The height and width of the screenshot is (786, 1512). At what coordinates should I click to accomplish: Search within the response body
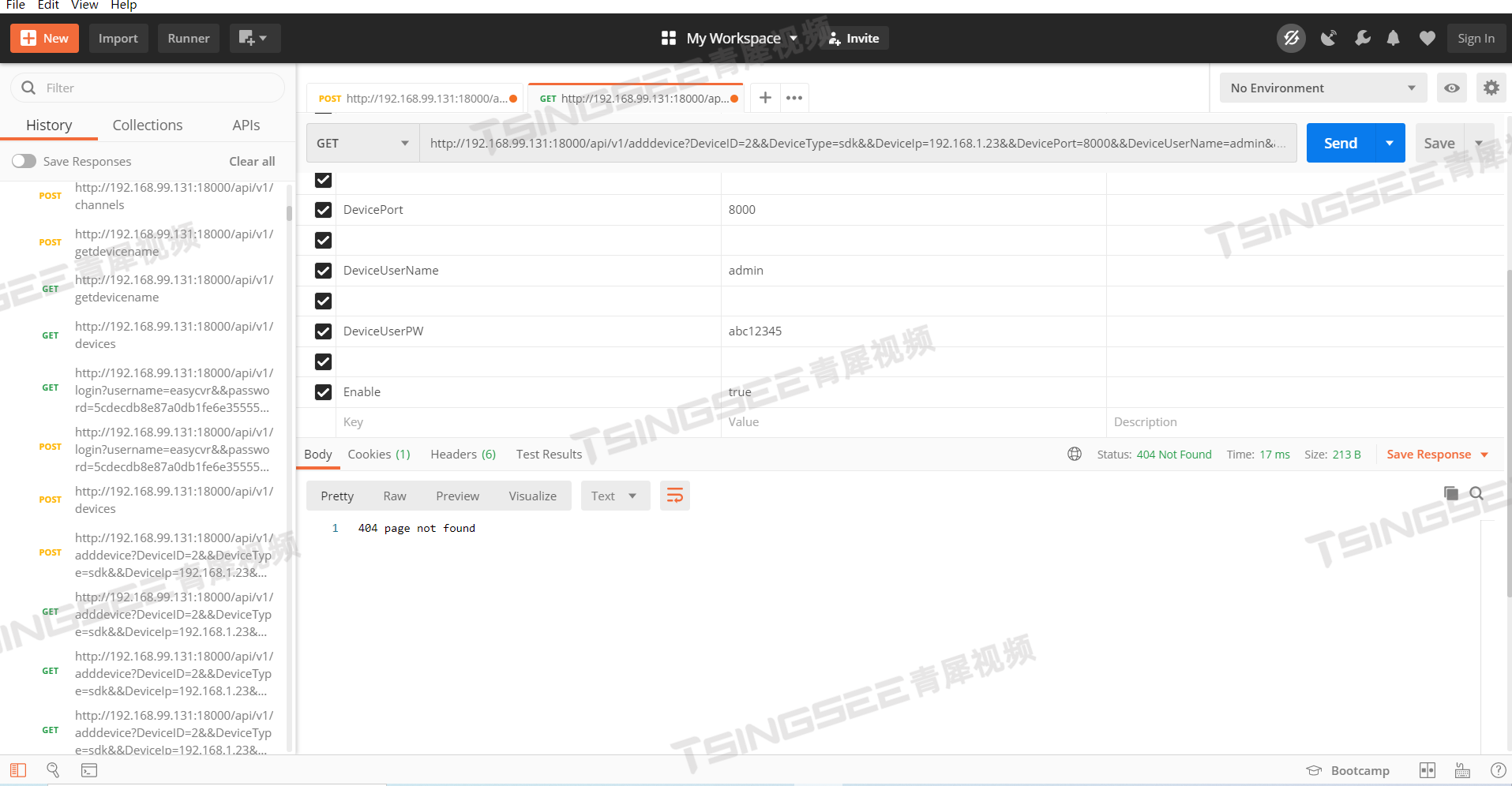1476,493
